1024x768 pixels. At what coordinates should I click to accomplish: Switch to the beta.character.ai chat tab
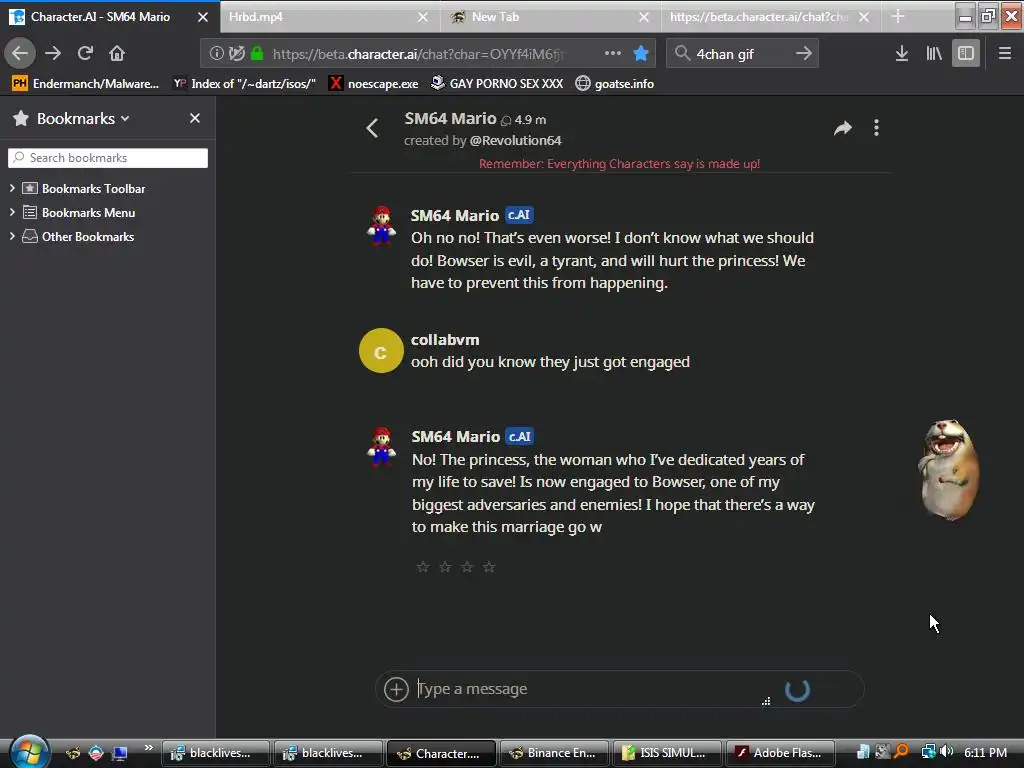[771, 17]
